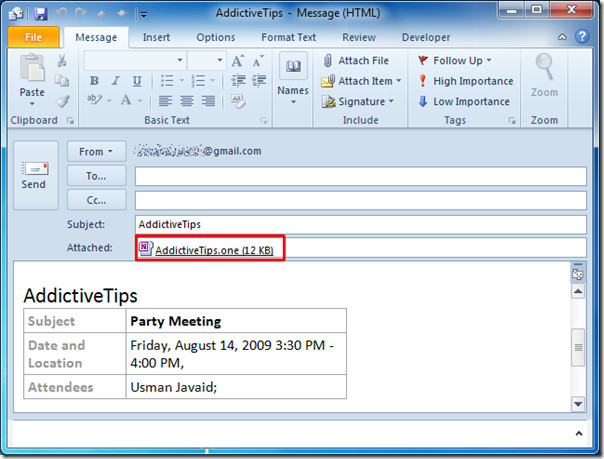Open Tags dialog launcher

pos(512,121)
